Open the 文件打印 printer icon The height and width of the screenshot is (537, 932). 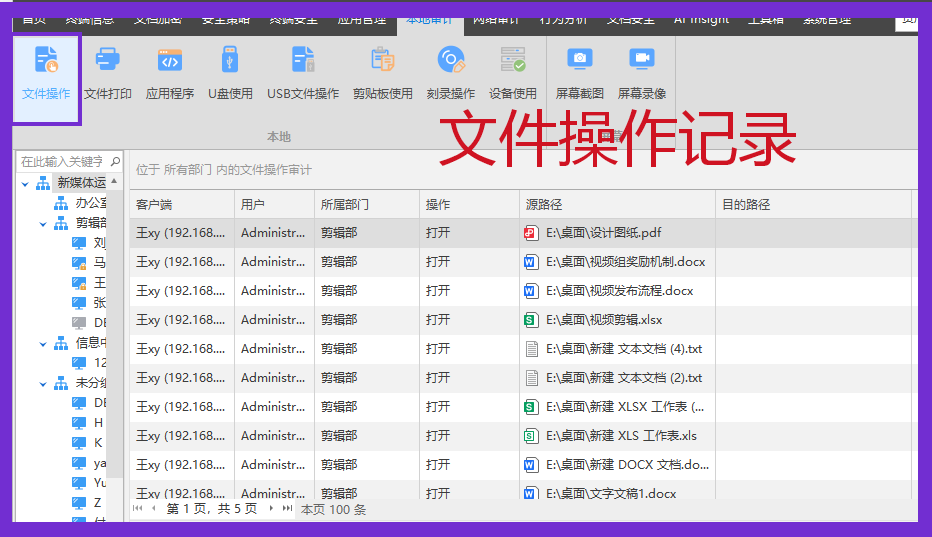[x=108, y=59]
